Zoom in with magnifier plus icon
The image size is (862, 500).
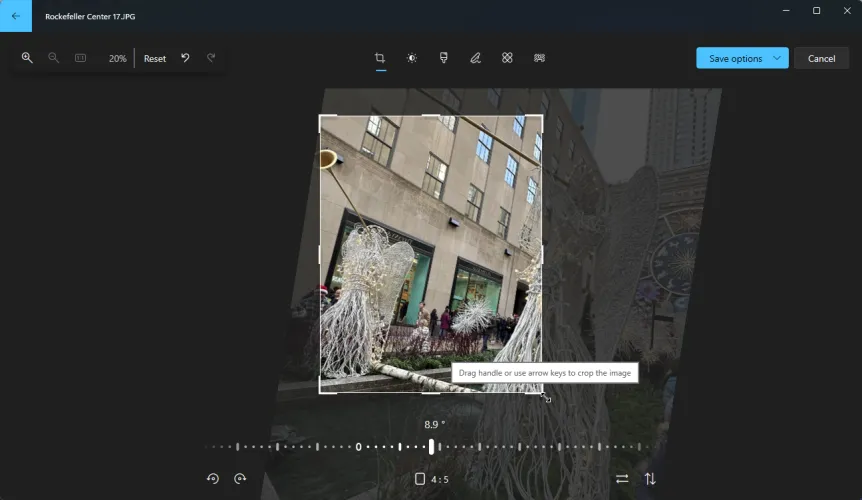pos(27,58)
